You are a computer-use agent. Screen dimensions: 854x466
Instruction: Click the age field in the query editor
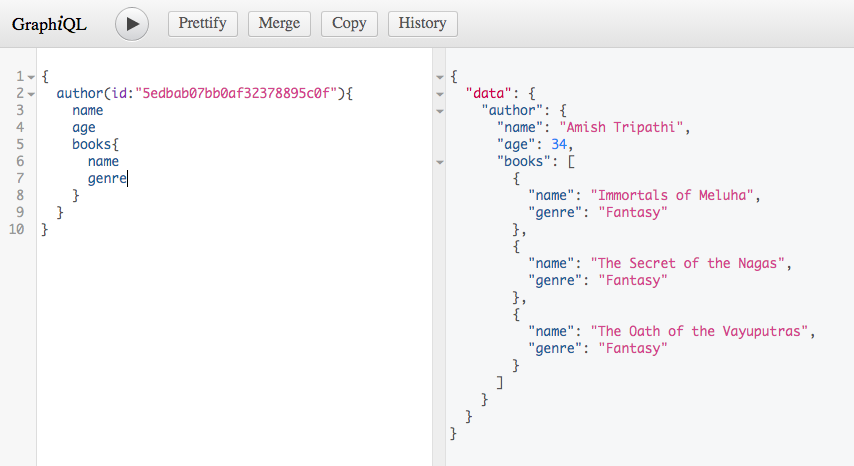84,127
